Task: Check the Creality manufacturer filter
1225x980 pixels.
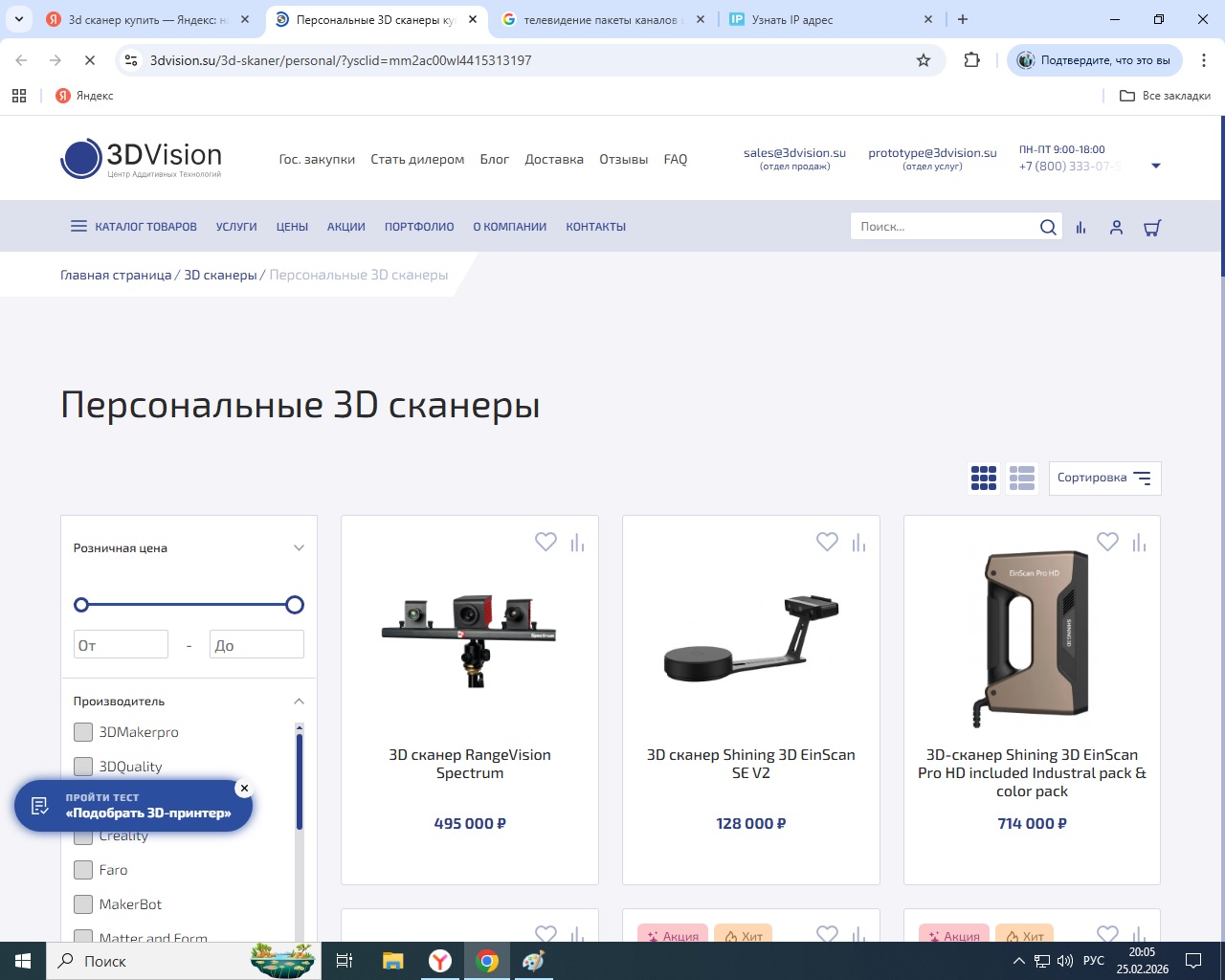Action: [83, 835]
